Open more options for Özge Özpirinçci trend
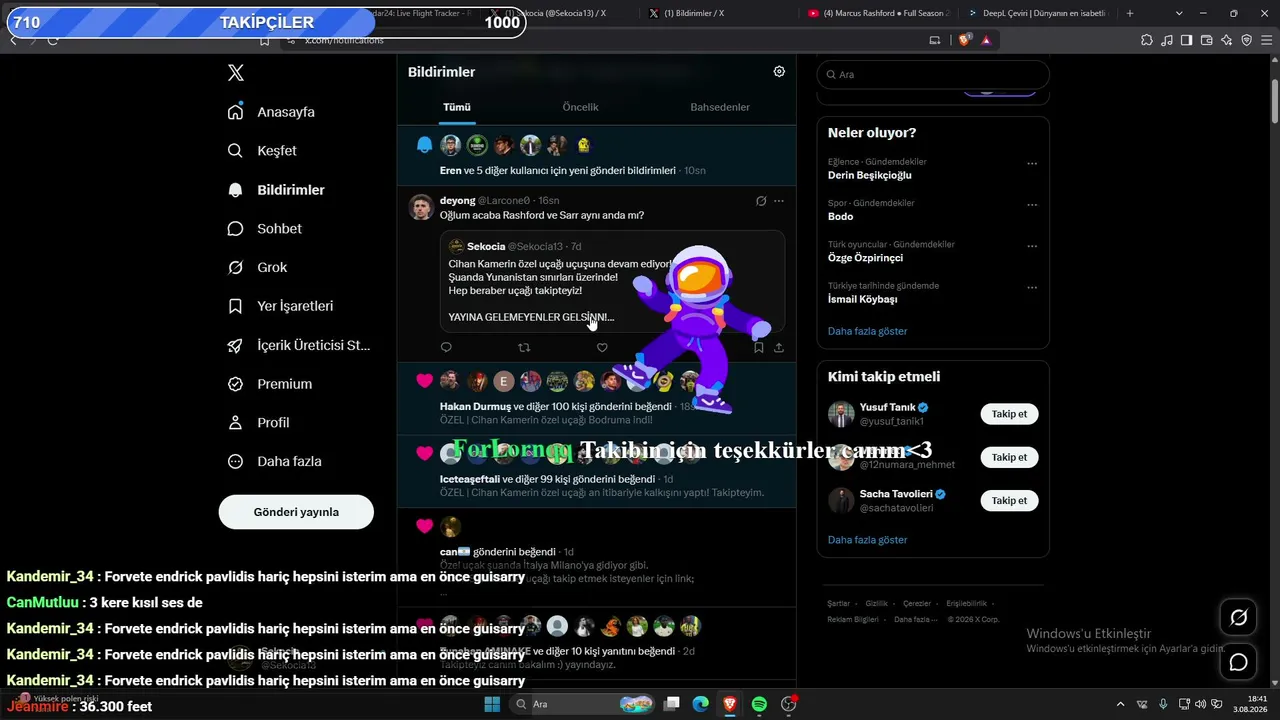The width and height of the screenshot is (1280, 720). tap(1032, 246)
